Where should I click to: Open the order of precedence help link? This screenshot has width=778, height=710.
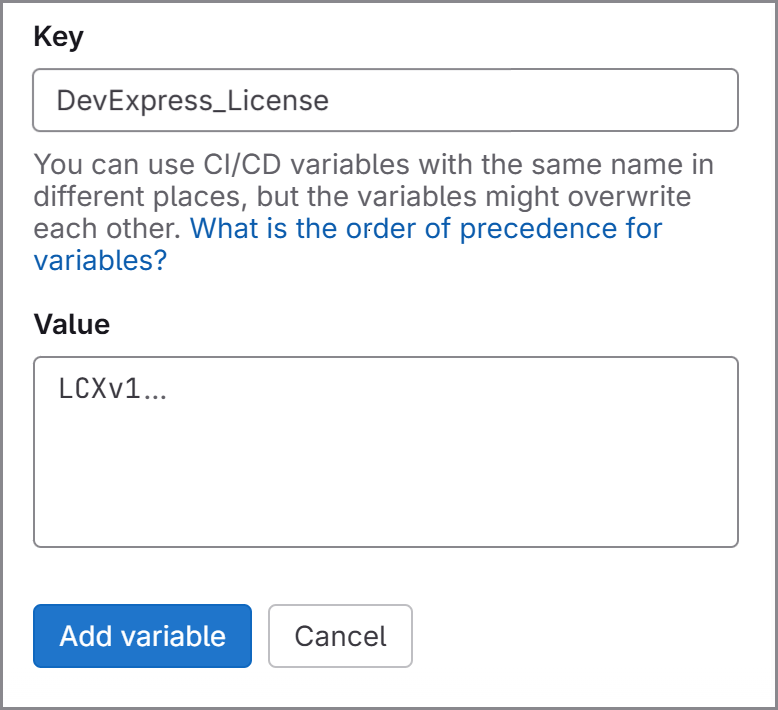coord(425,228)
